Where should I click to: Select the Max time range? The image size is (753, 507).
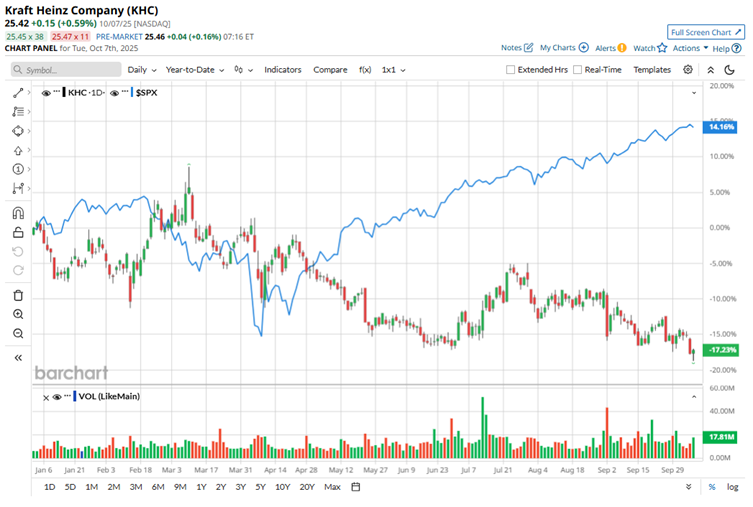point(332,487)
